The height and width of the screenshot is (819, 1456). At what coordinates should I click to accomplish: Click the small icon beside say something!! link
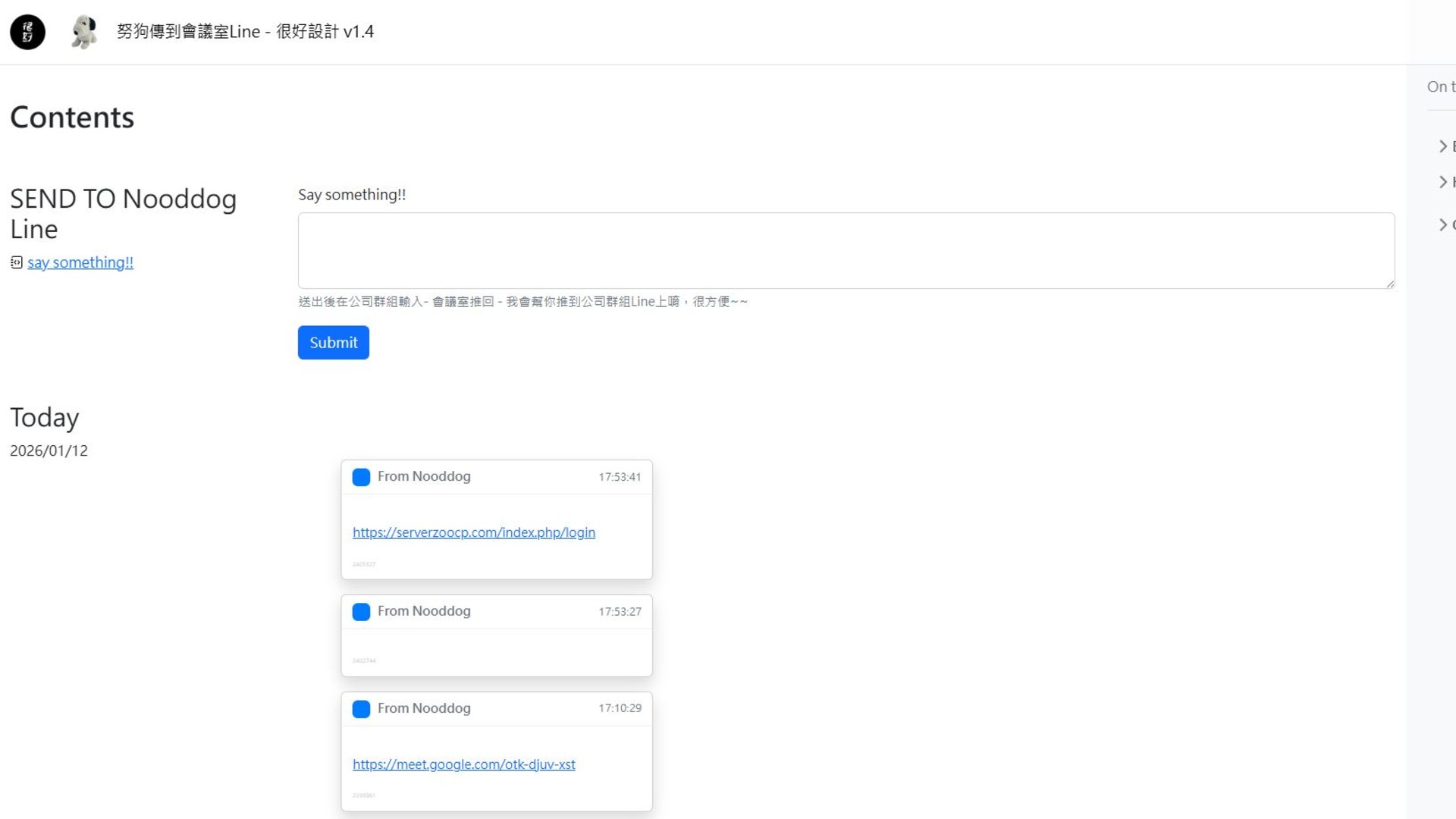click(17, 262)
